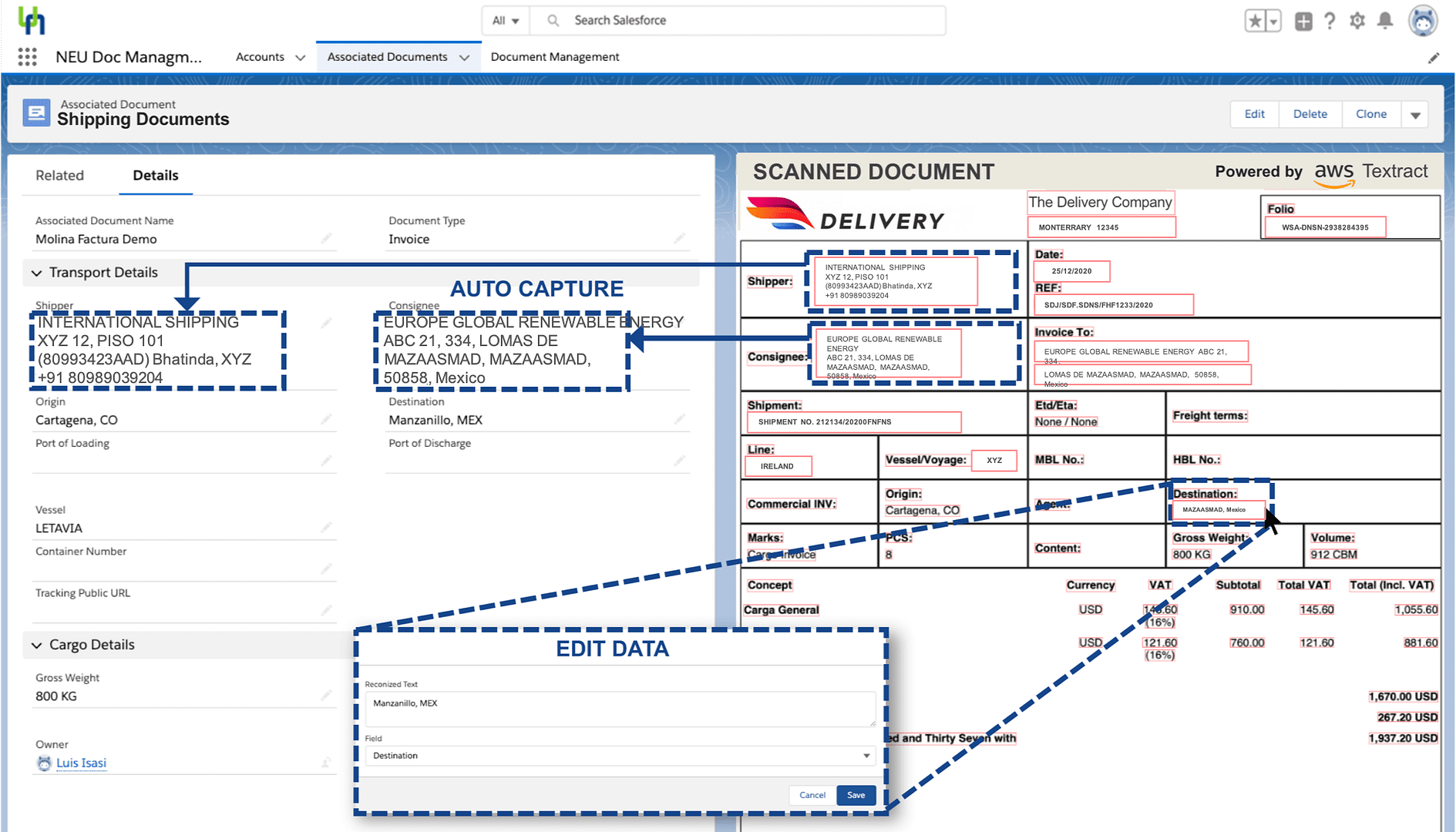Open the Setup gear icon

[x=1357, y=22]
